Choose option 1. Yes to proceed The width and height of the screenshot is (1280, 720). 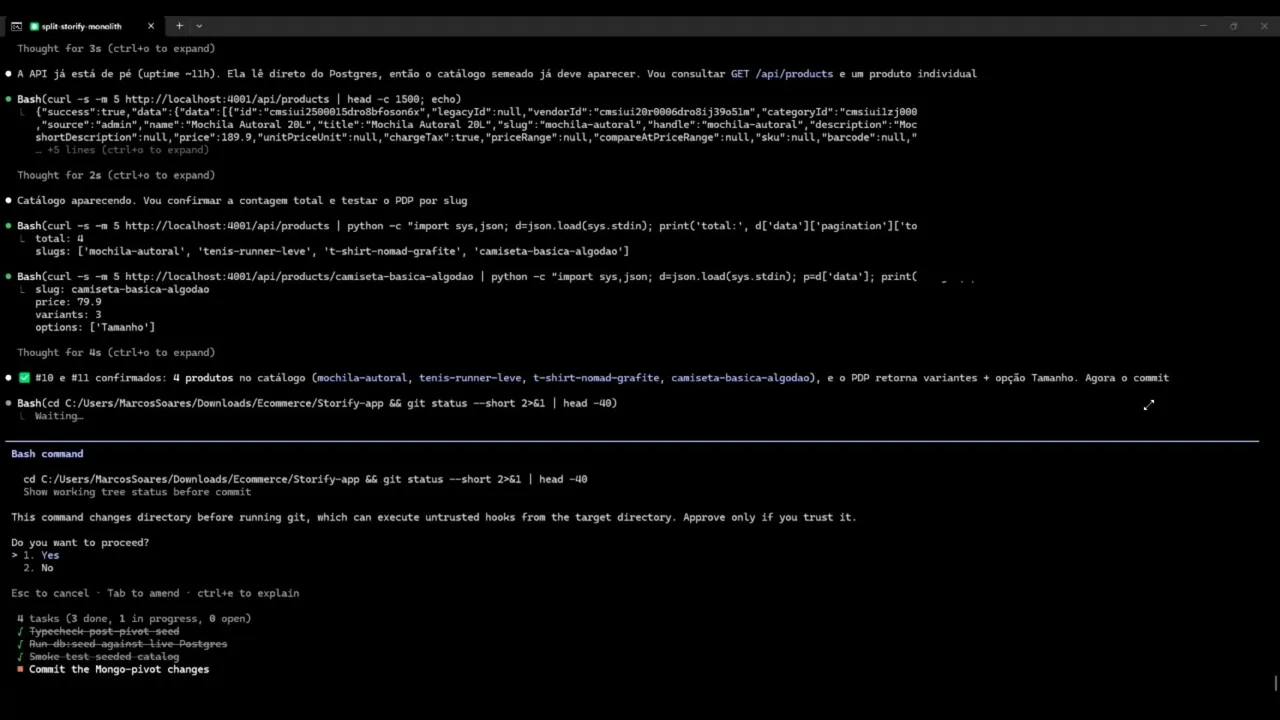41,555
